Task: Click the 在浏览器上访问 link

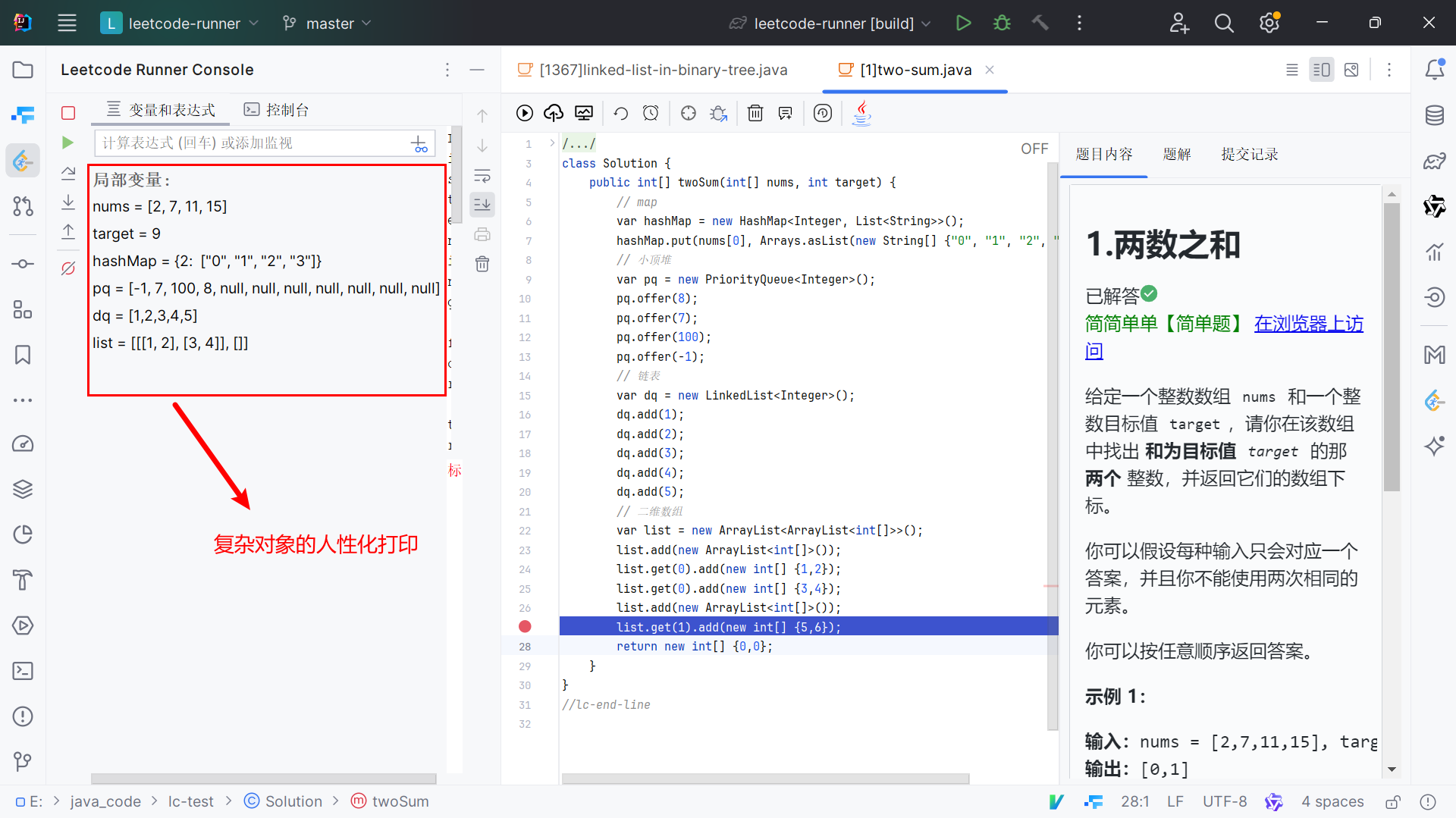Action: [x=1307, y=324]
